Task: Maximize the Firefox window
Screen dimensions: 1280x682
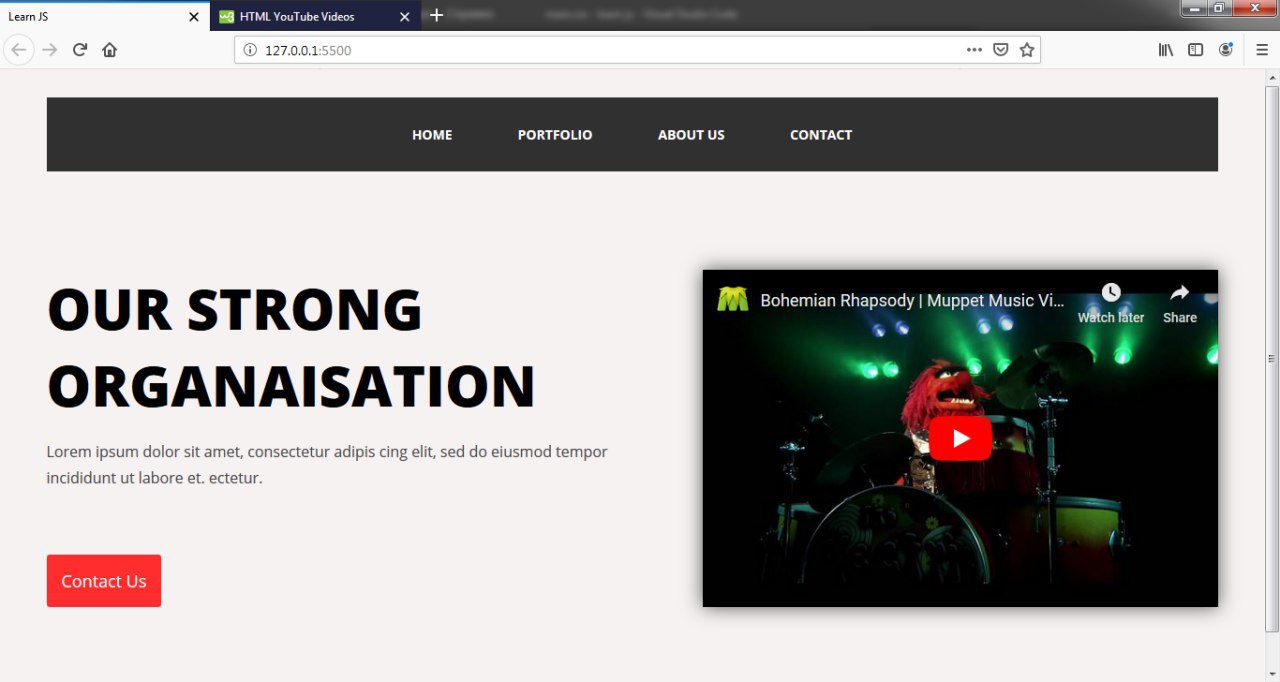Action: click(x=1220, y=8)
